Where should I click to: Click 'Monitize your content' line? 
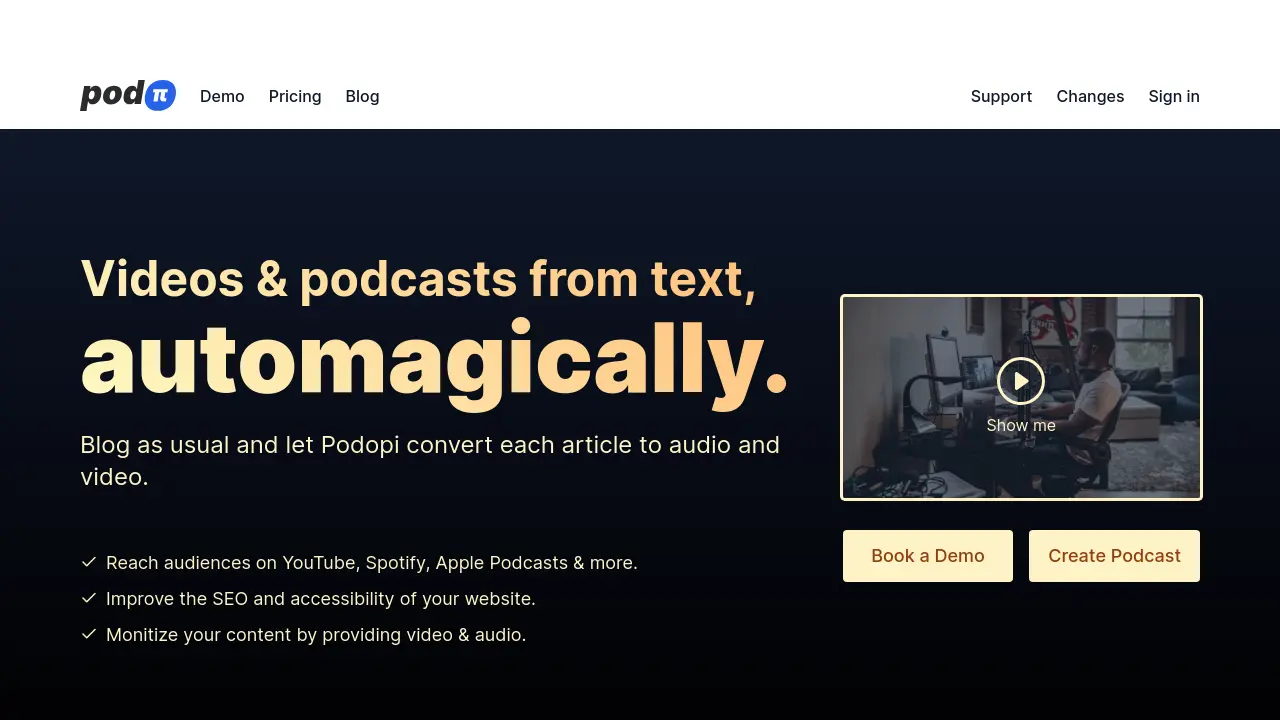click(x=316, y=635)
